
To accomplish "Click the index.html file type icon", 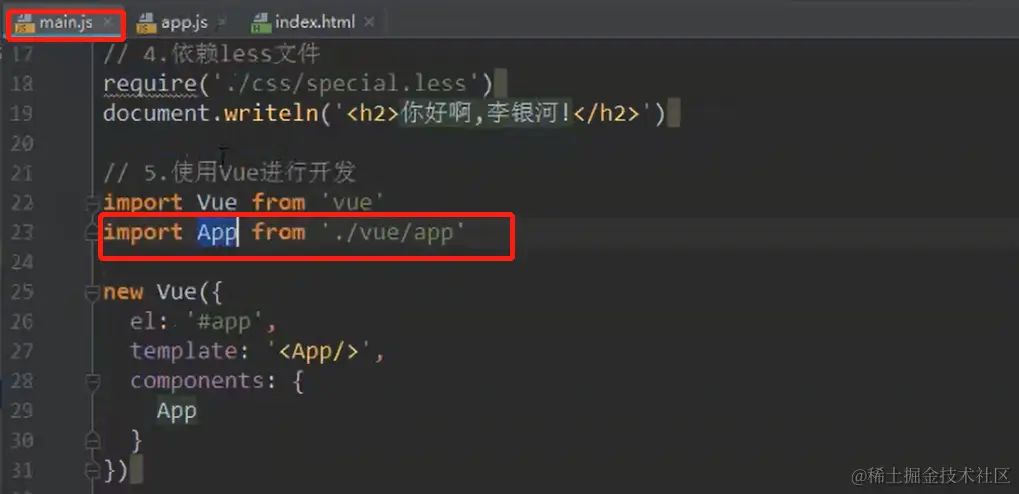I will pyautogui.click(x=261, y=23).
